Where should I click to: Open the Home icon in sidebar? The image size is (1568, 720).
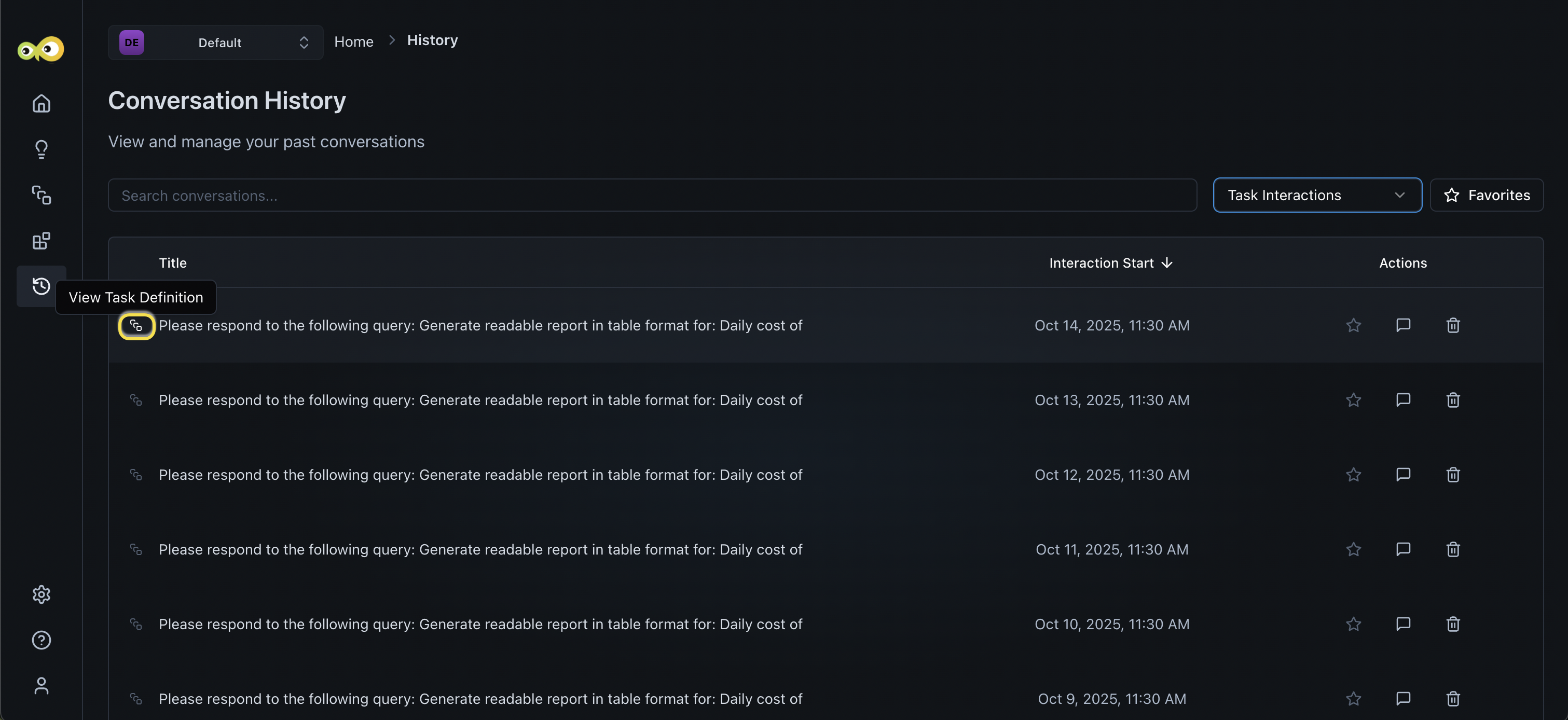(x=42, y=103)
